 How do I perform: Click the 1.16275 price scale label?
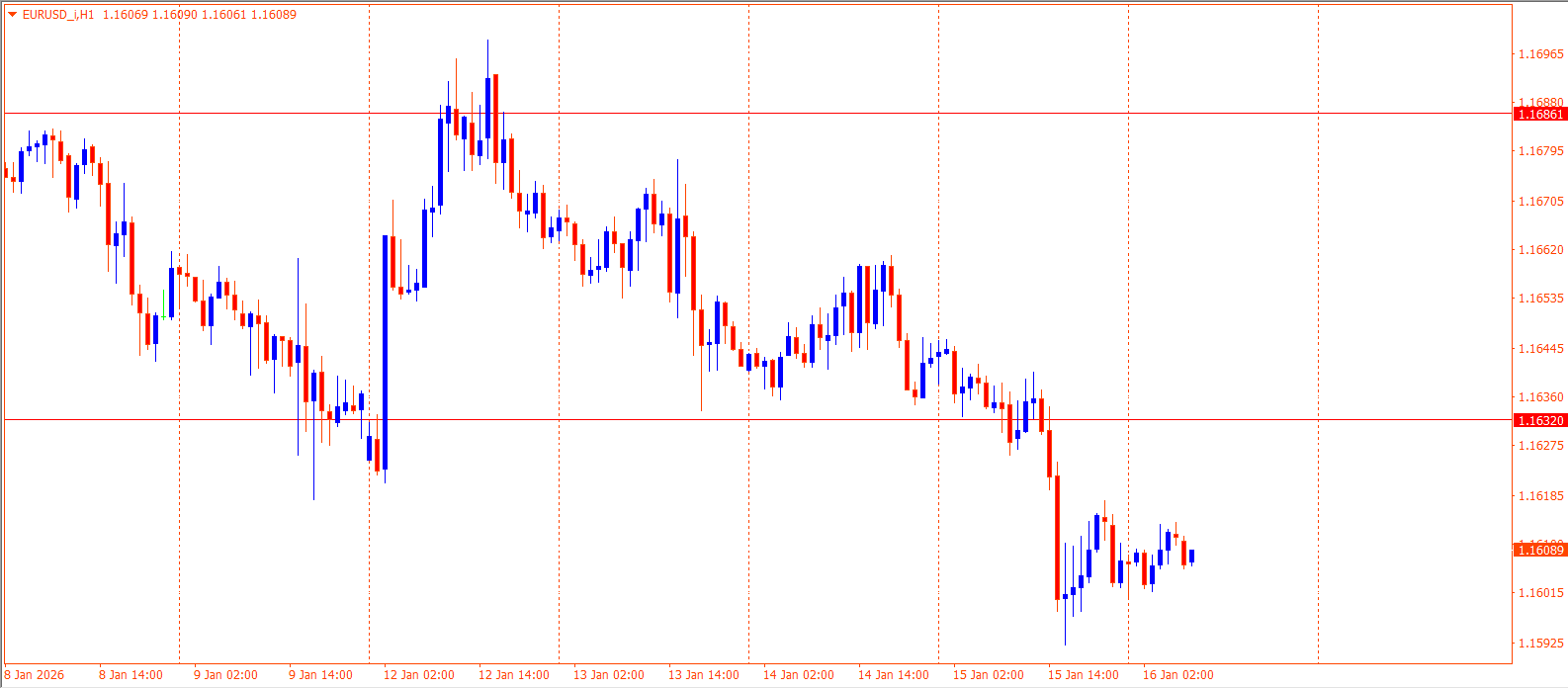point(1541,446)
